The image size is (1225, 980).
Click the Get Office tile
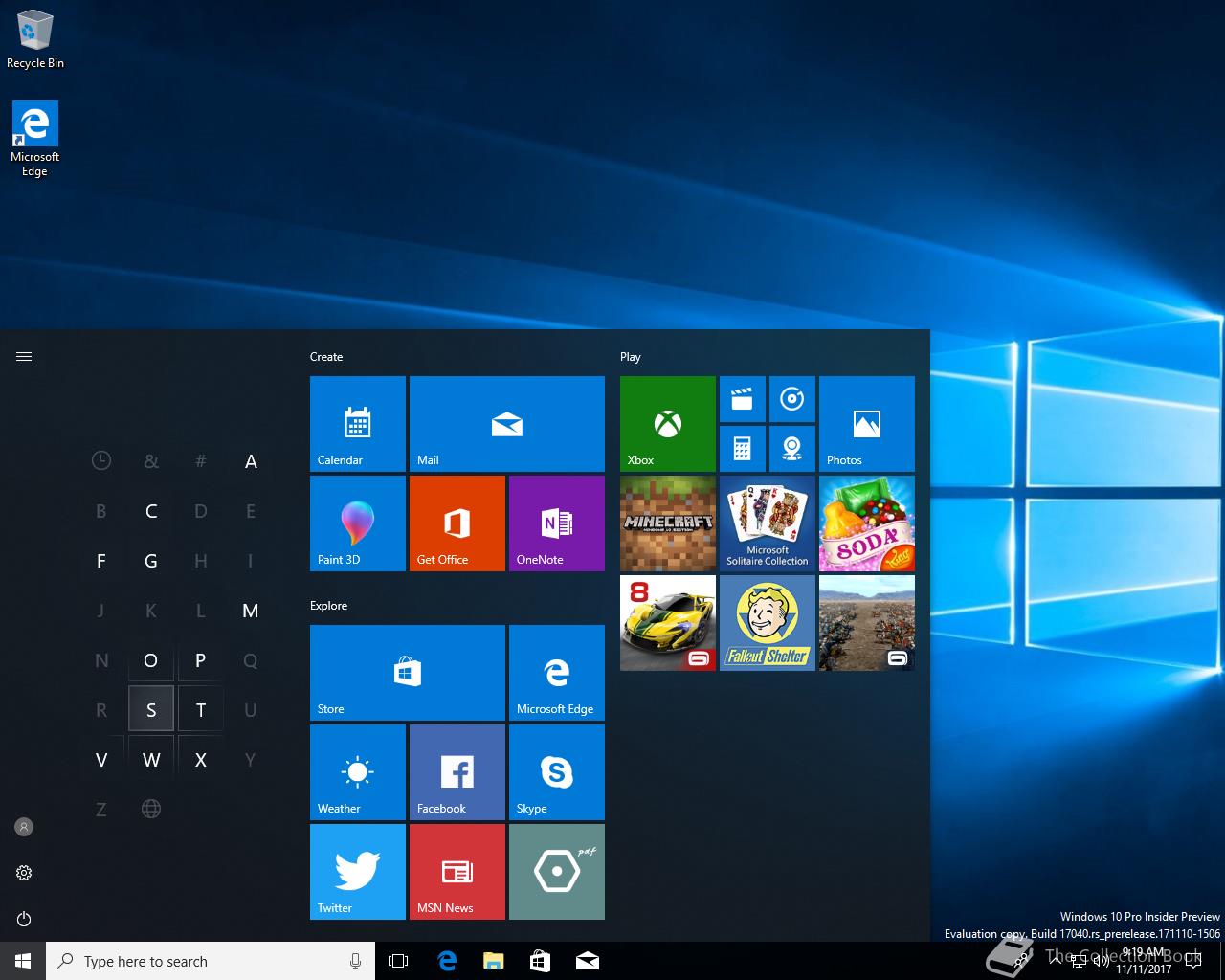point(457,523)
